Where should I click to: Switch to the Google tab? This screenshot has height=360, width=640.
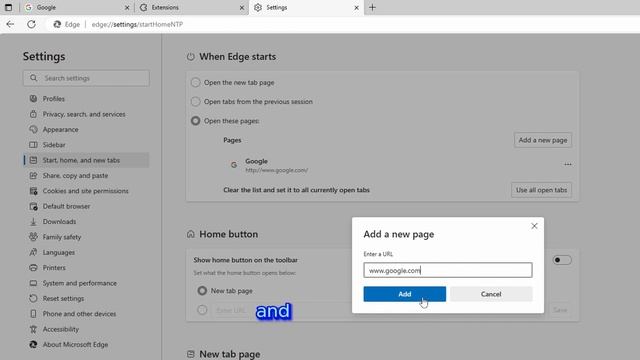point(76,7)
